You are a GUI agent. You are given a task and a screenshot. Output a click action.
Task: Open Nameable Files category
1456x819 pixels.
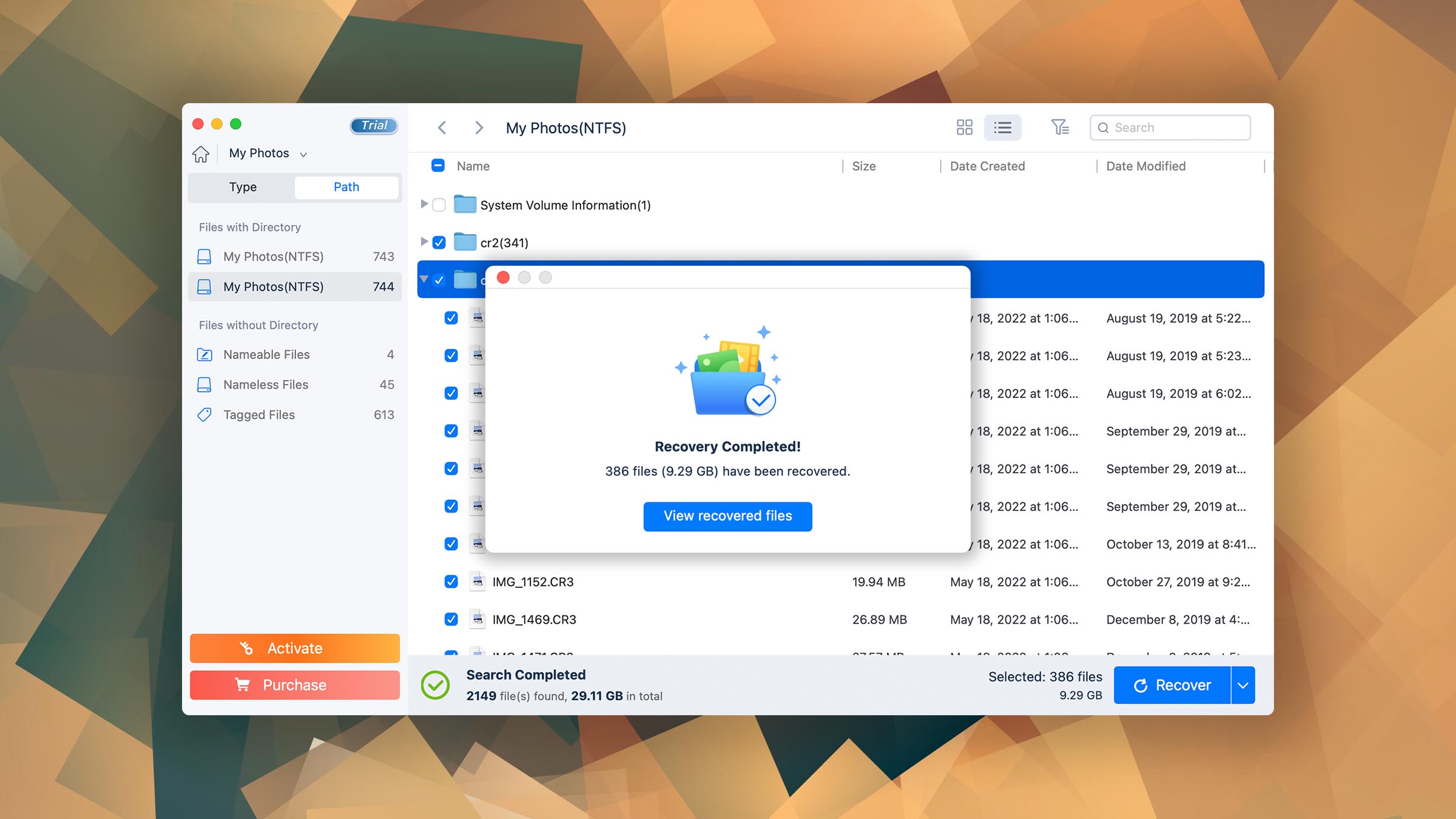[x=266, y=354]
